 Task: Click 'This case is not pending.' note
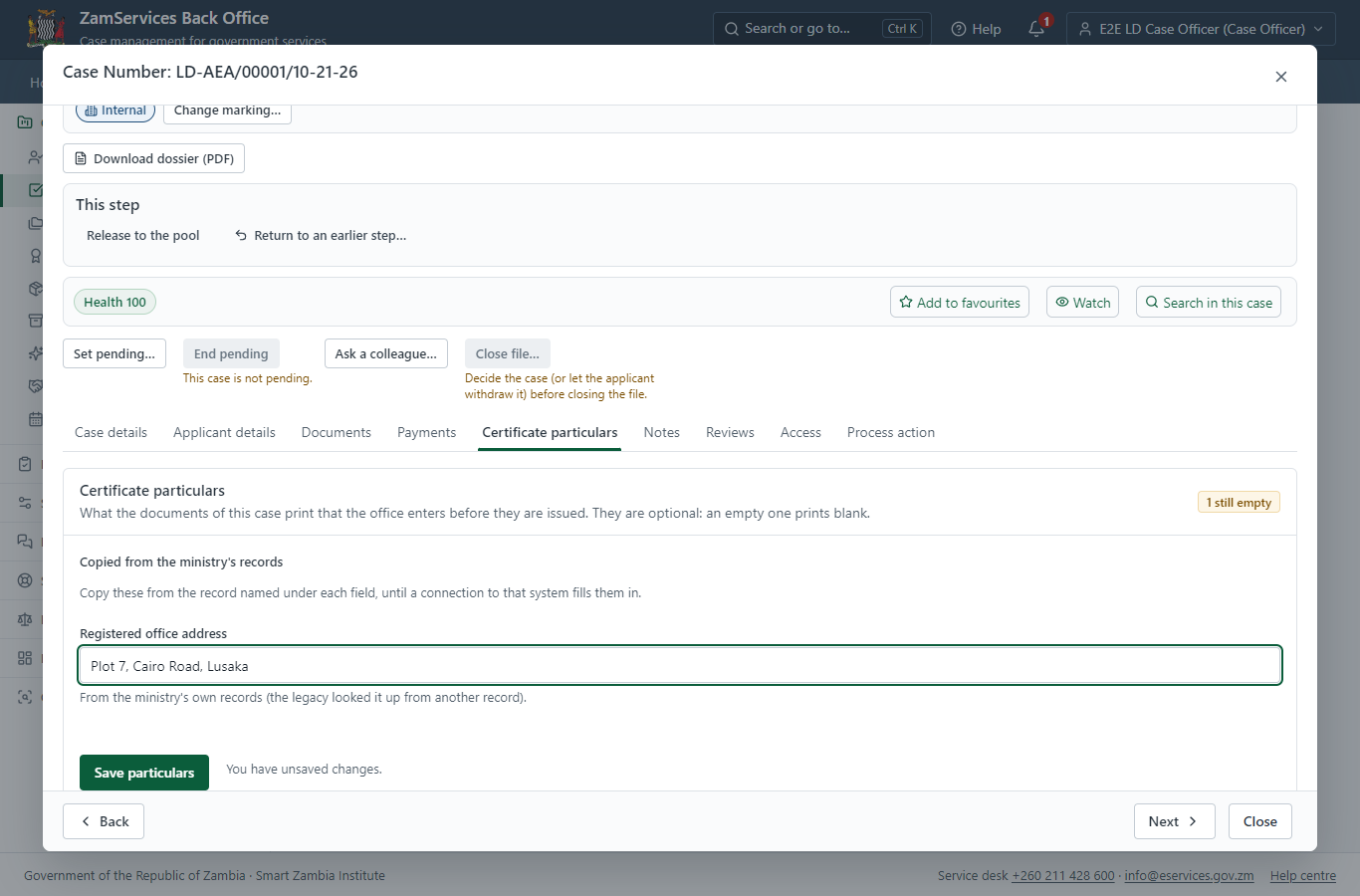pos(248,378)
